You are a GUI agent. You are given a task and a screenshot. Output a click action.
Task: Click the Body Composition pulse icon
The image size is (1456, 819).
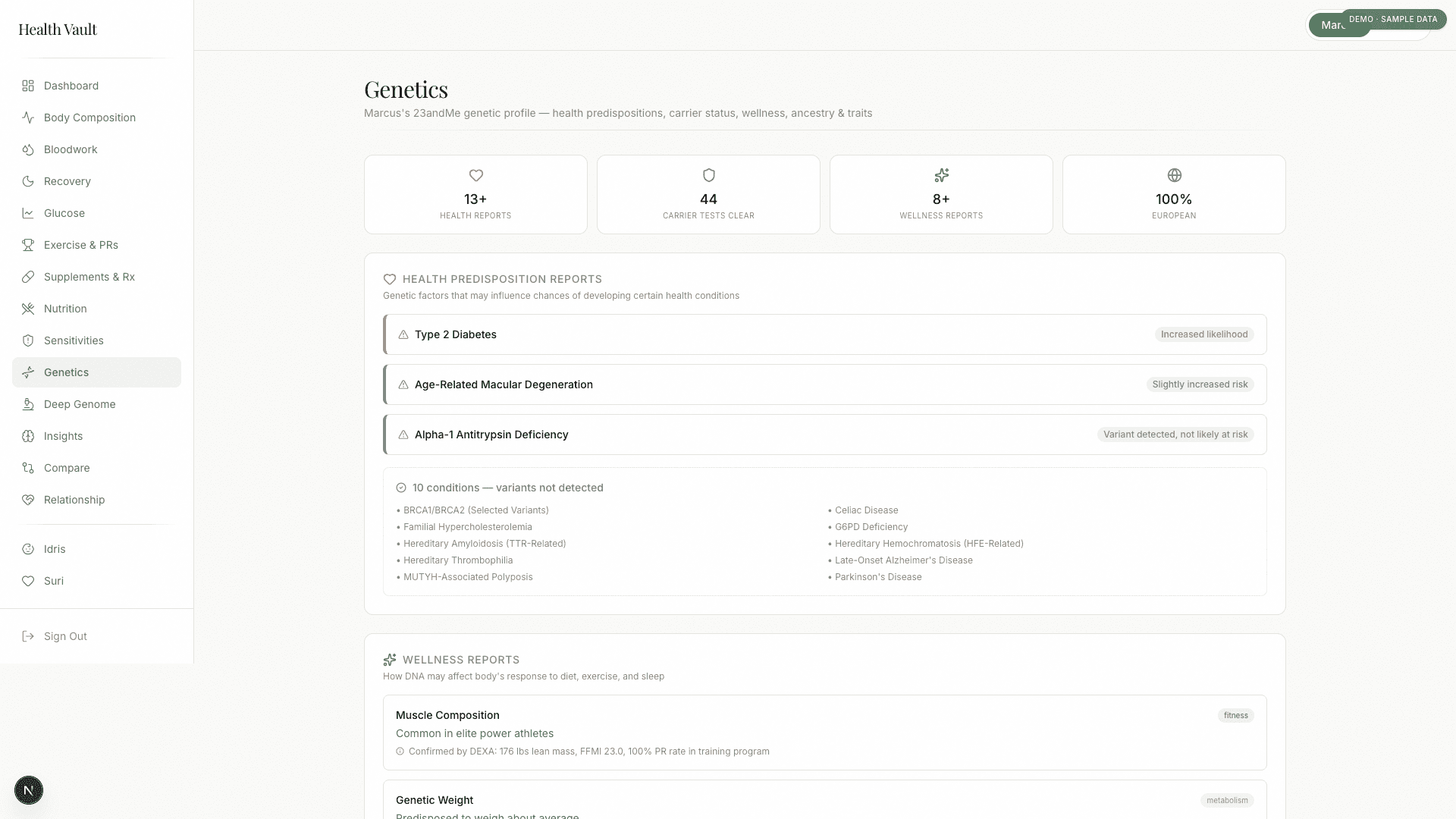point(28,118)
